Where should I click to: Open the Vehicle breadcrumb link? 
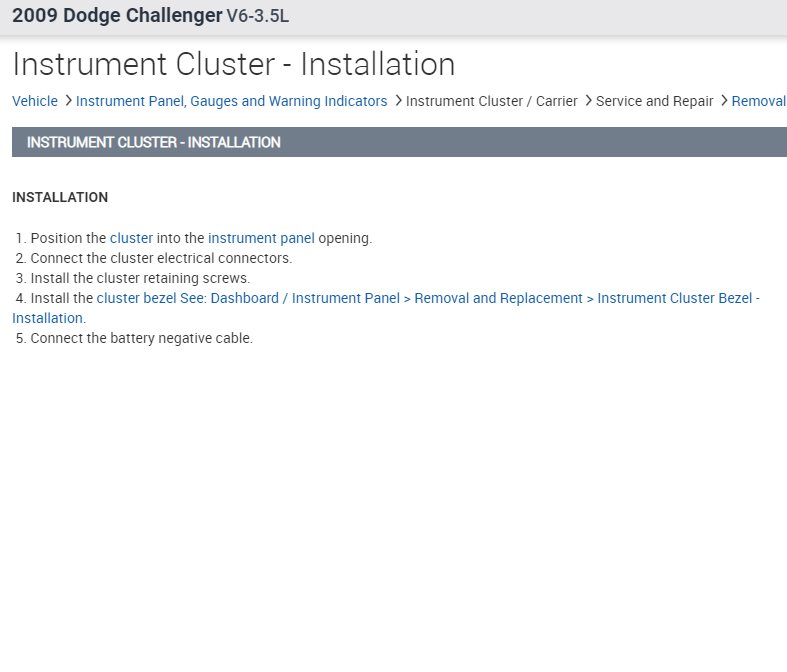[x=35, y=101]
